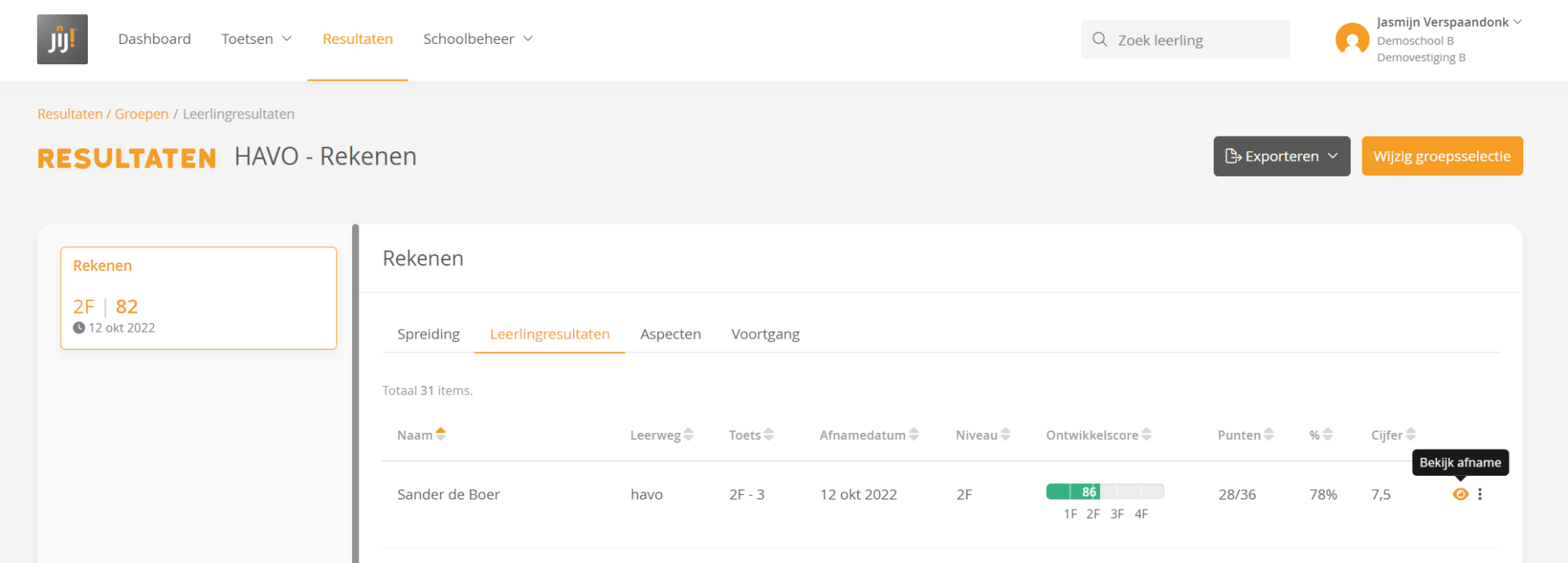The image size is (1568, 563).
Task: Sort by Punten column
Action: [x=1246, y=434]
